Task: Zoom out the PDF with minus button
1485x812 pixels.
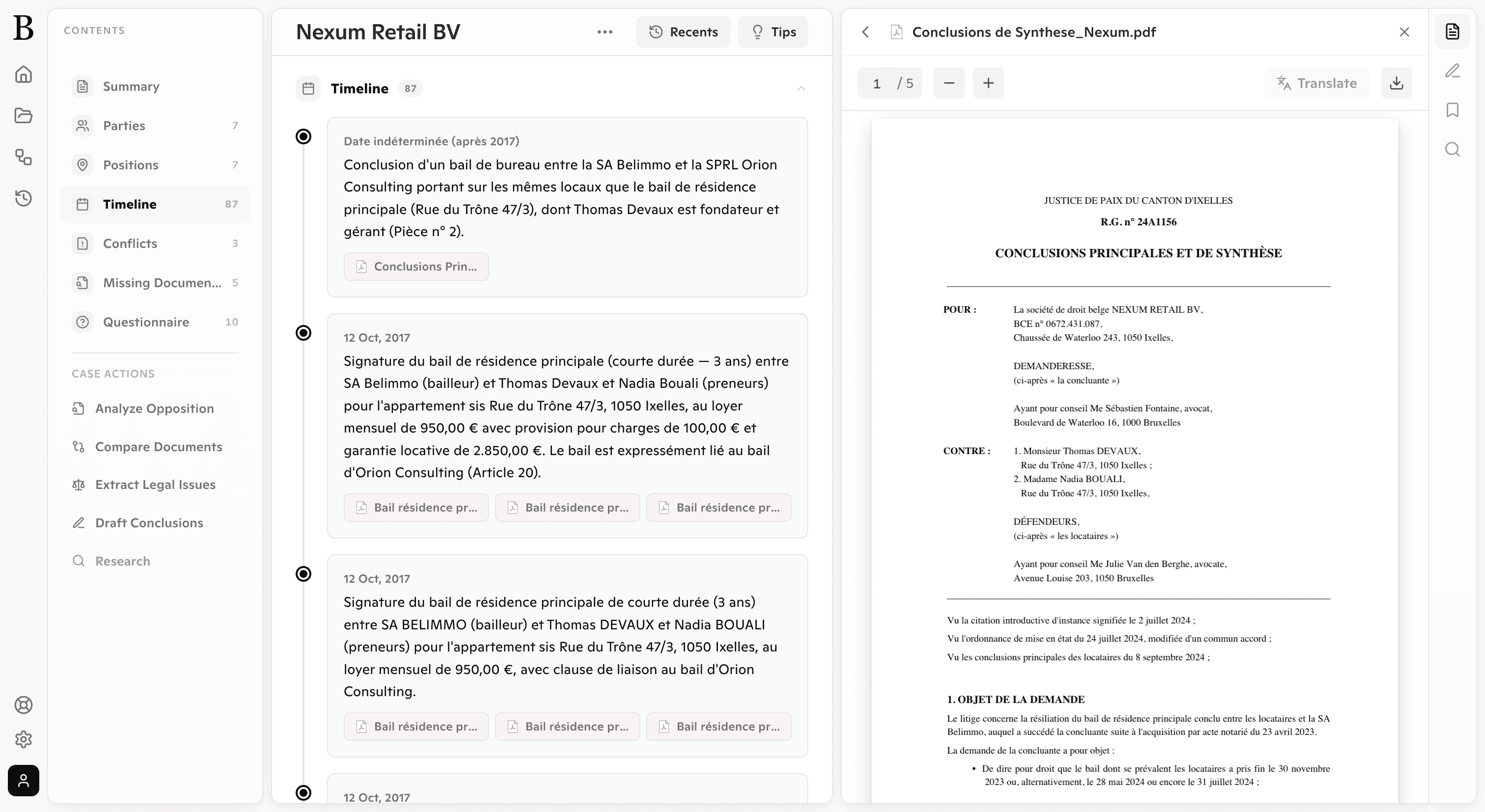Action: 948,83
